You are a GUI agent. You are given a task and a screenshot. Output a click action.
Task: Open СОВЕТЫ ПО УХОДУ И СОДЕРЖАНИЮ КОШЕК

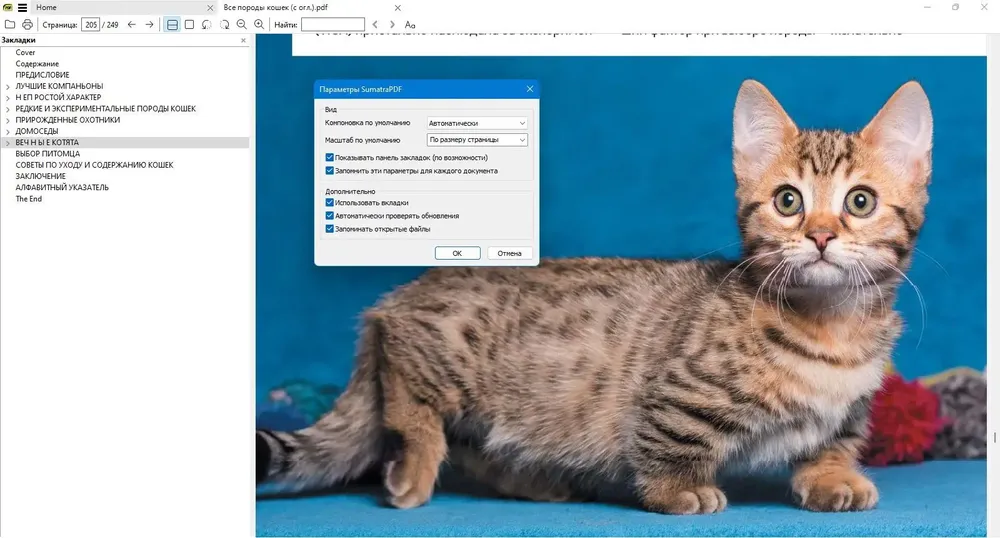tap(94, 165)
